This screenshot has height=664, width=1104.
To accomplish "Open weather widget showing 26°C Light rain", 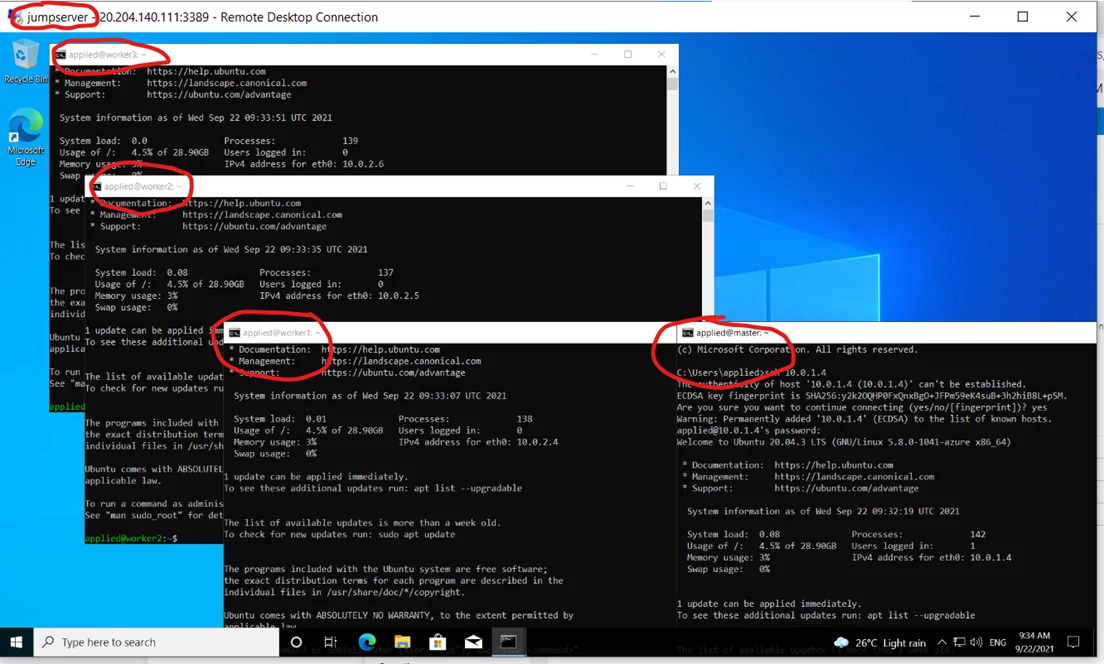I will click(x=880, y=642).
